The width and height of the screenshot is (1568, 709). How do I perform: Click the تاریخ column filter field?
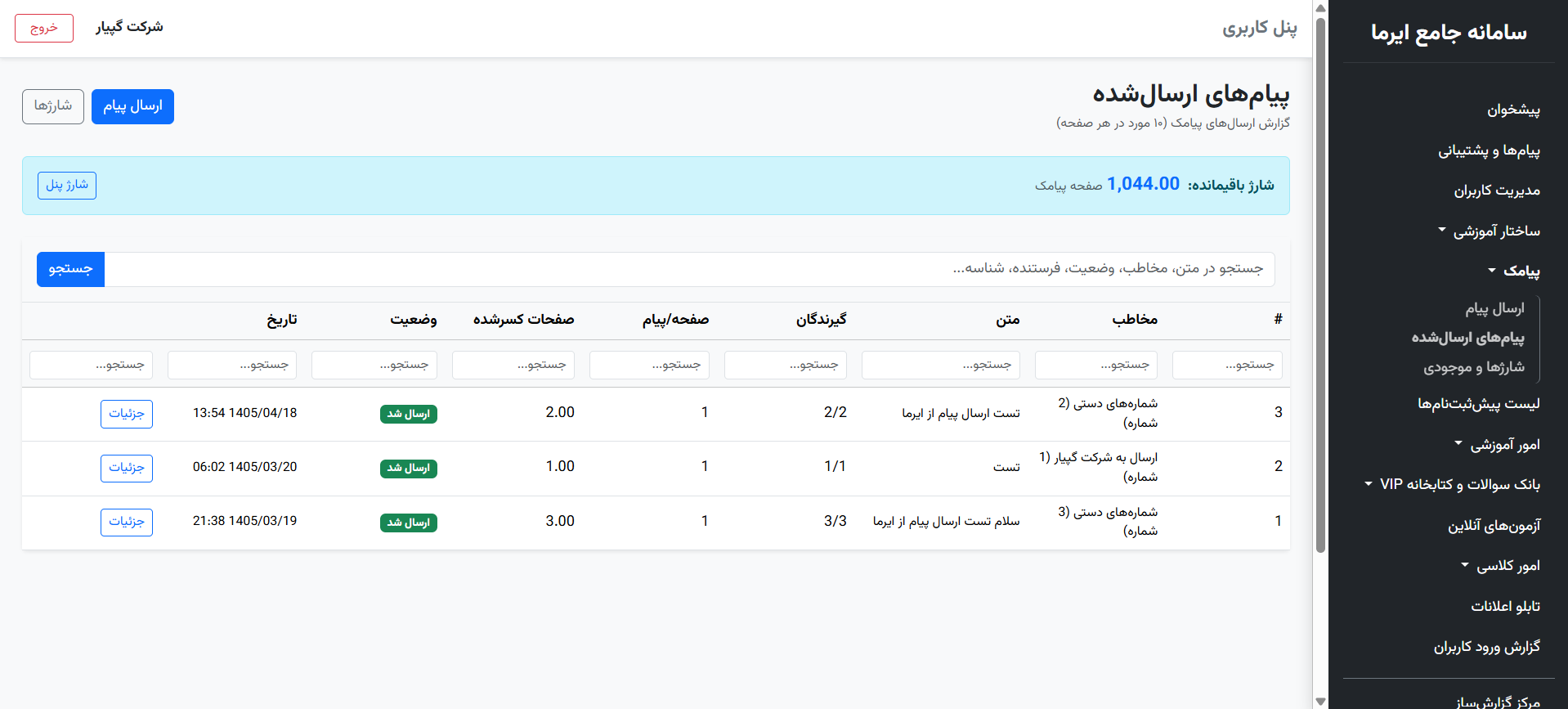[232, 365]
